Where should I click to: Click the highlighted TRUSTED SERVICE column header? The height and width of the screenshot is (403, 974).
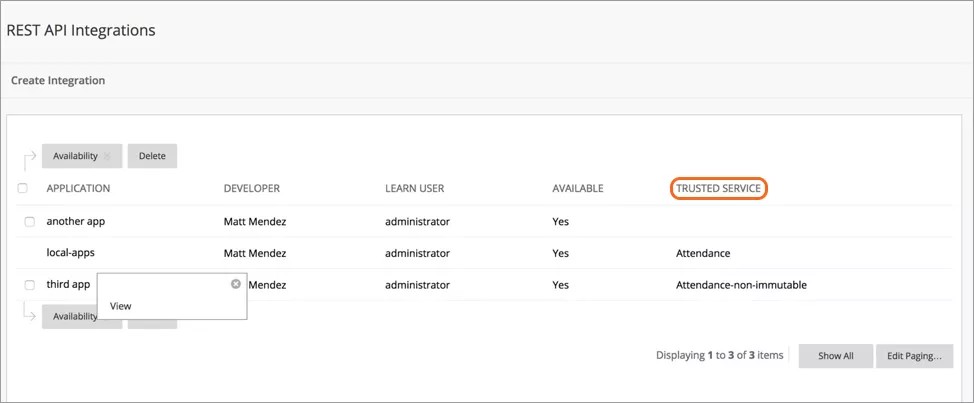click(718, 189)
